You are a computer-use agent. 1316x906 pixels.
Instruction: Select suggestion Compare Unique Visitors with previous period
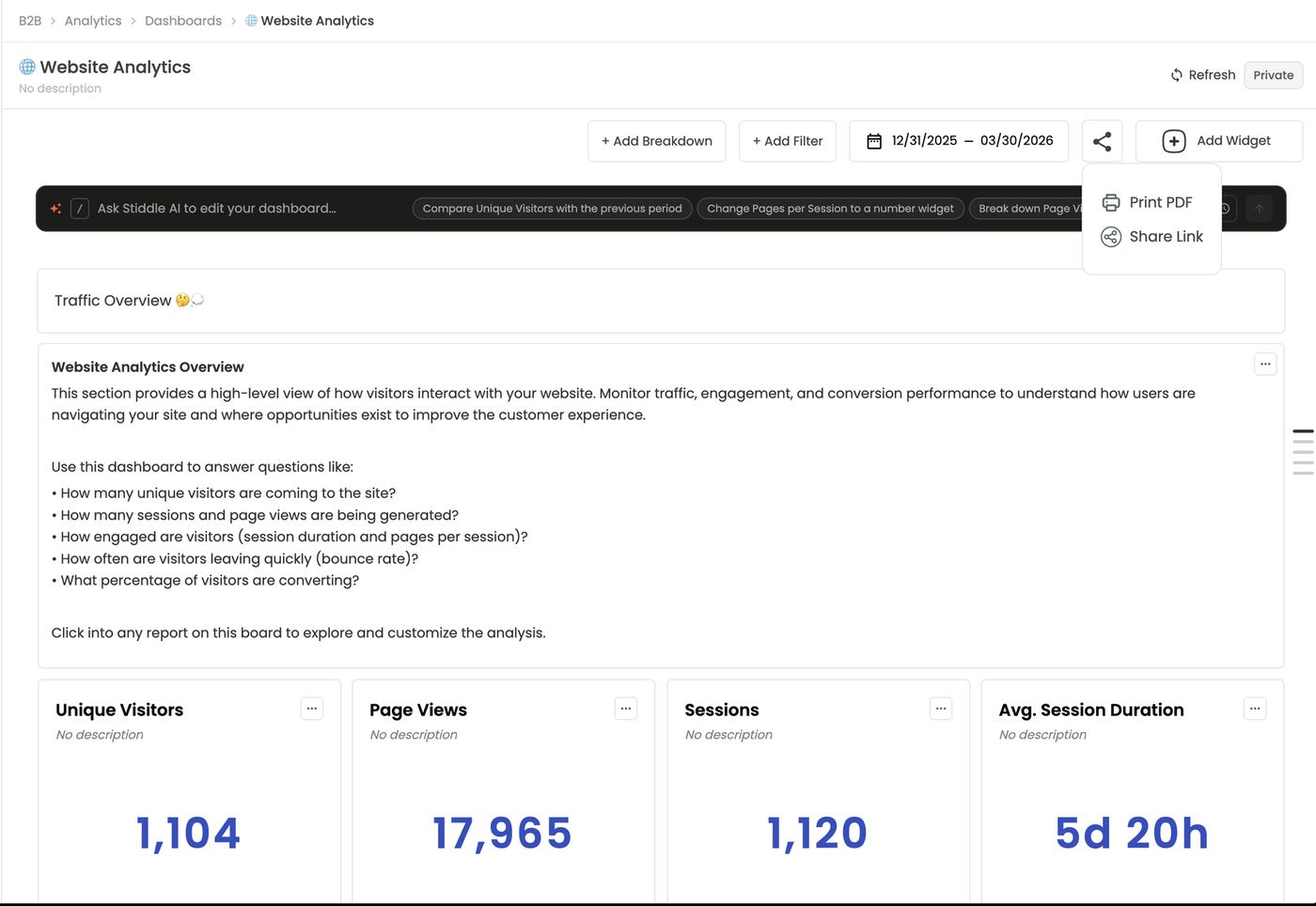553,209
